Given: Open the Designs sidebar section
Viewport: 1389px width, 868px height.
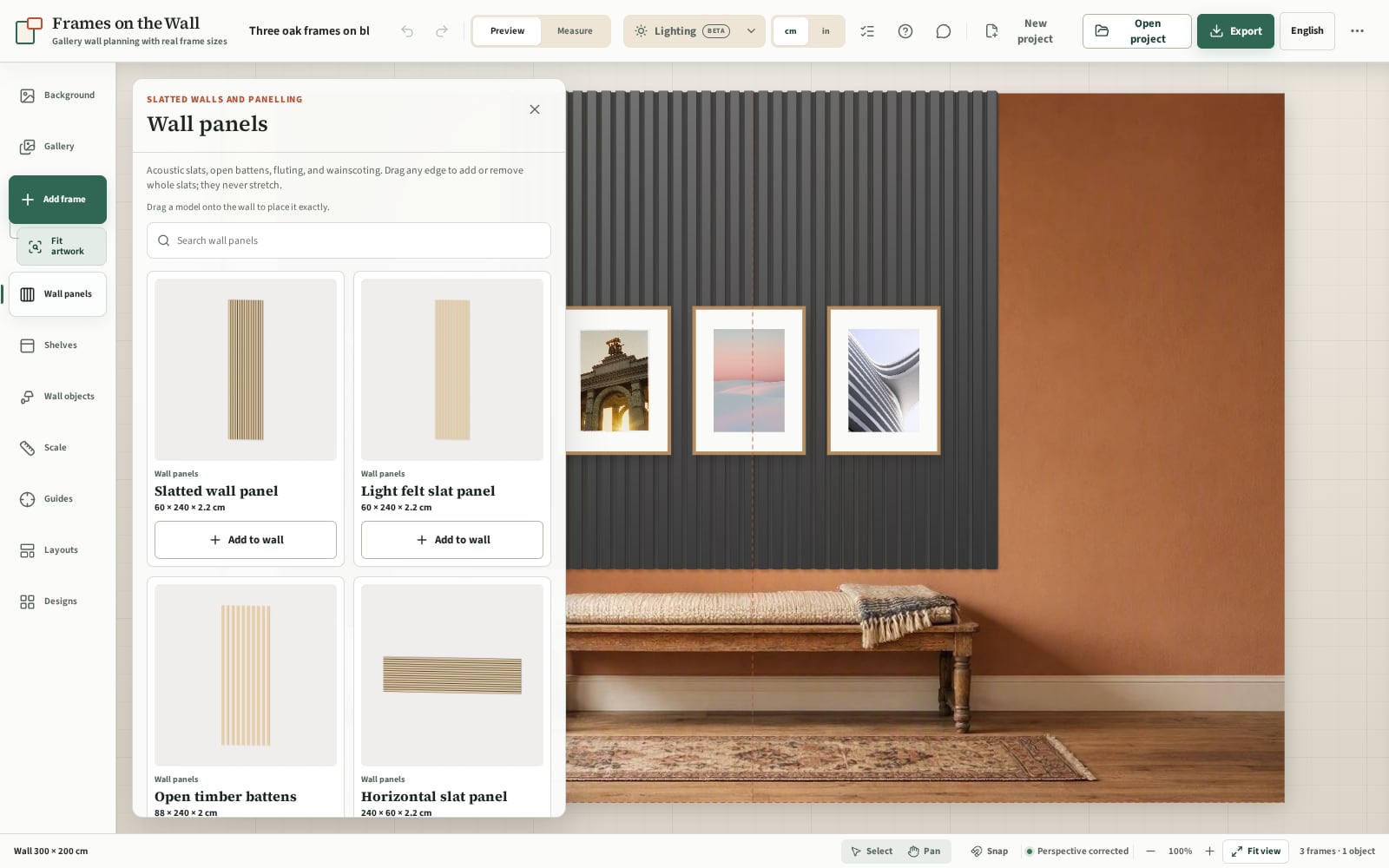Looking at the screenshot, I should (58, 602).
